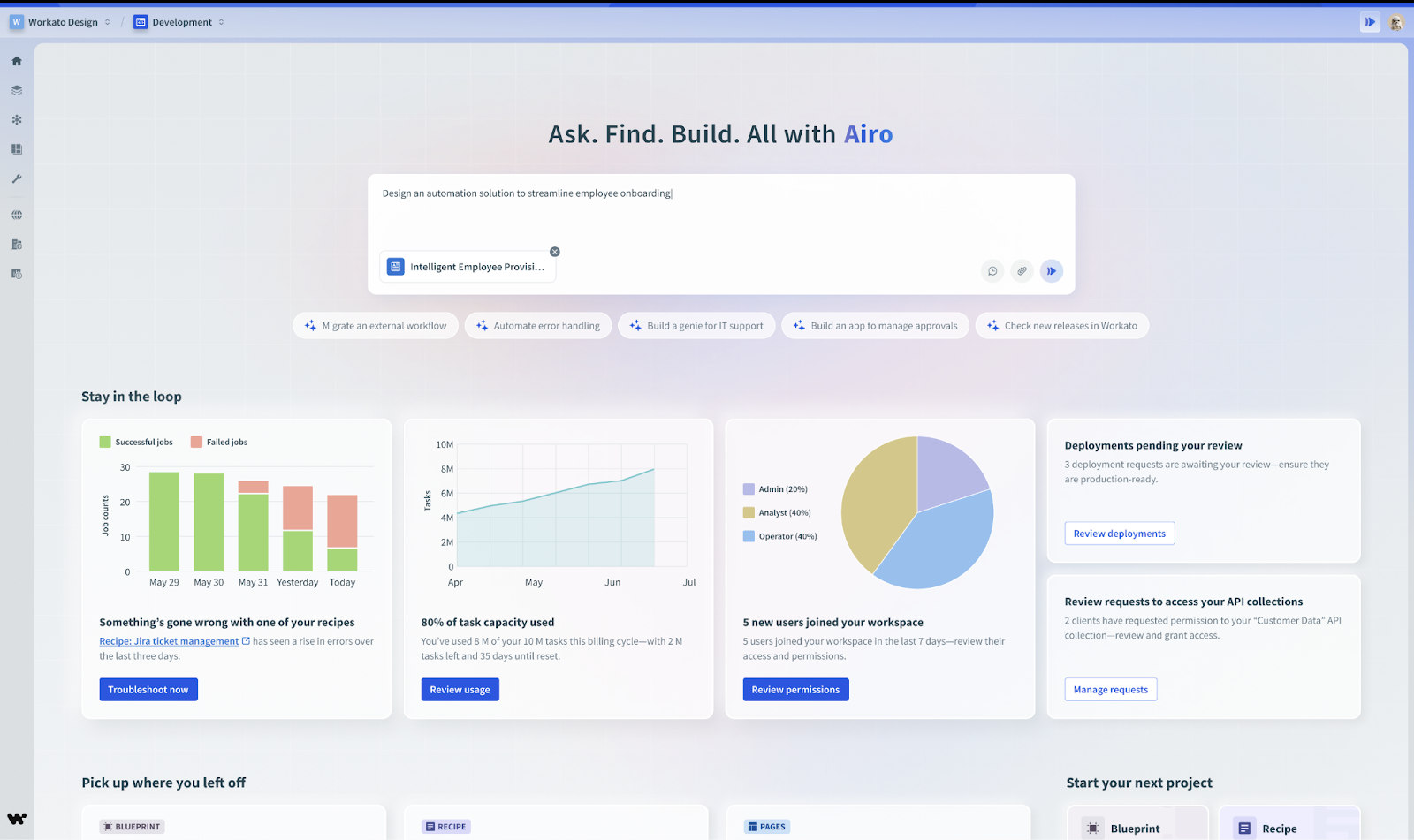The image size is (1414, 840).
Task: Click the paperclip attach icon
Action: tap(1022, 271)
